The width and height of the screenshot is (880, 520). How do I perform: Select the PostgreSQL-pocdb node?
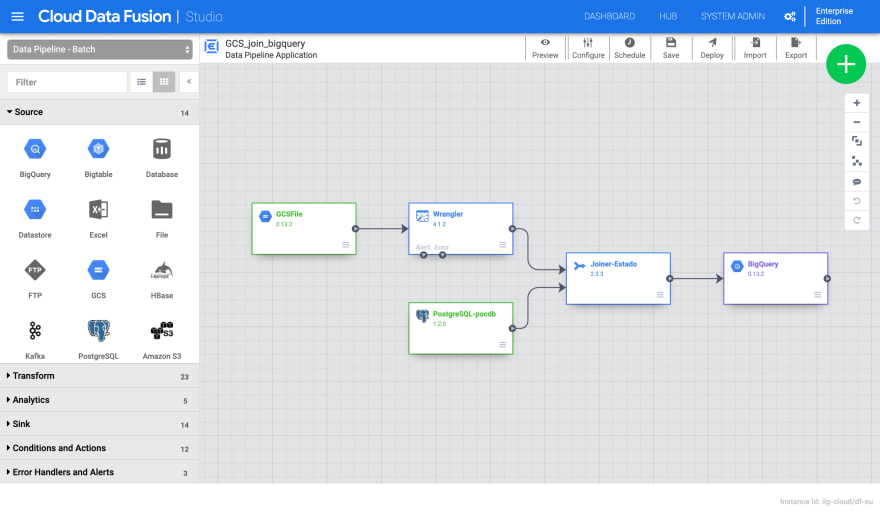(461, 329)
